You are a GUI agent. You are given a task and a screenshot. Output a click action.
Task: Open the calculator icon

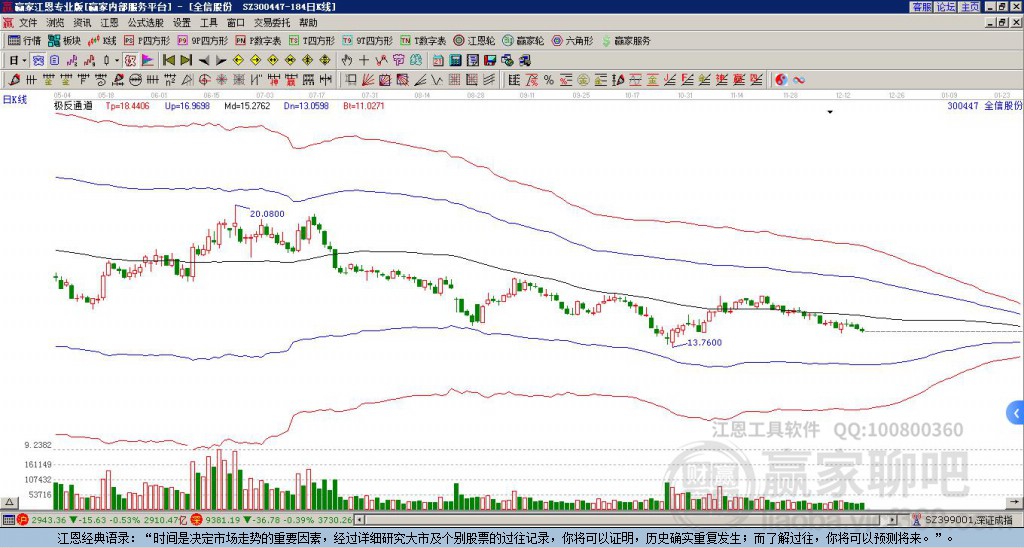coord(455,61)
